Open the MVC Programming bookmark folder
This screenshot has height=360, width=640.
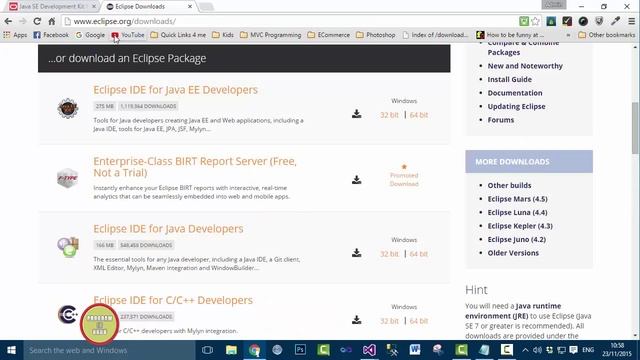coord(270,35)
